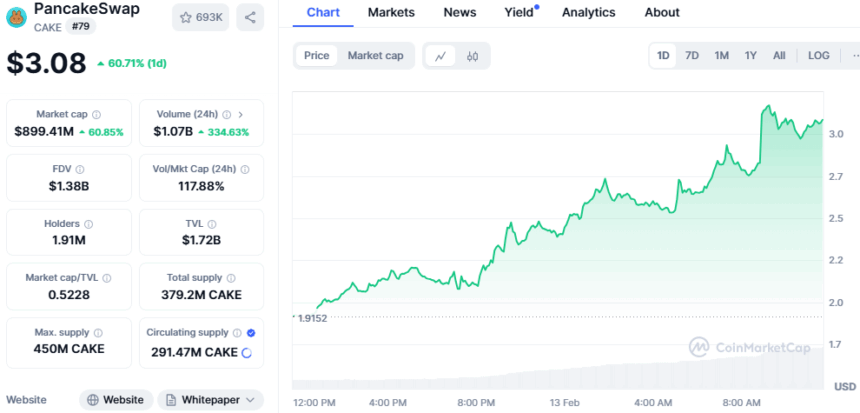Screen dimensions: 860x413
Task: Open Market cap info tooltip icon
Action: [x=97, y=115]
